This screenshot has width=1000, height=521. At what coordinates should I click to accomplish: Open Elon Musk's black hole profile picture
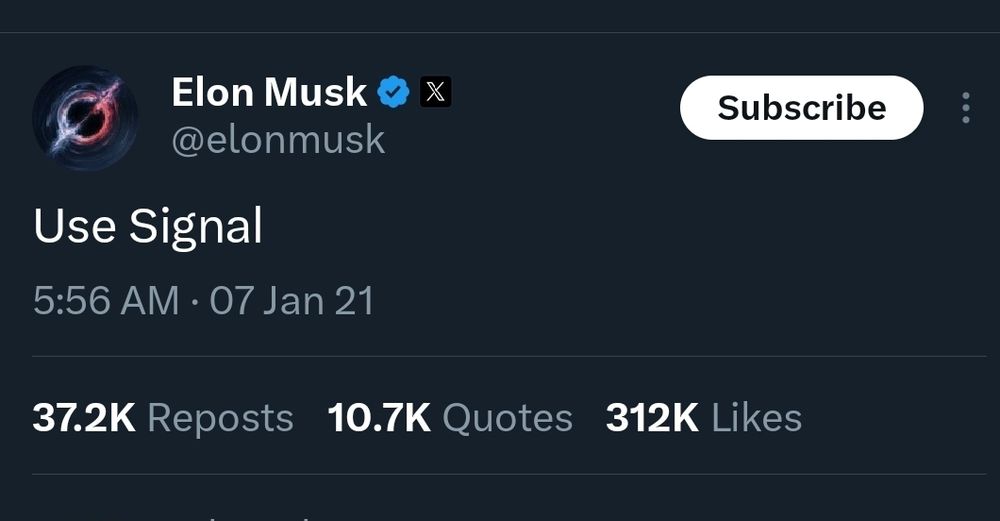(x=85, y=118)
